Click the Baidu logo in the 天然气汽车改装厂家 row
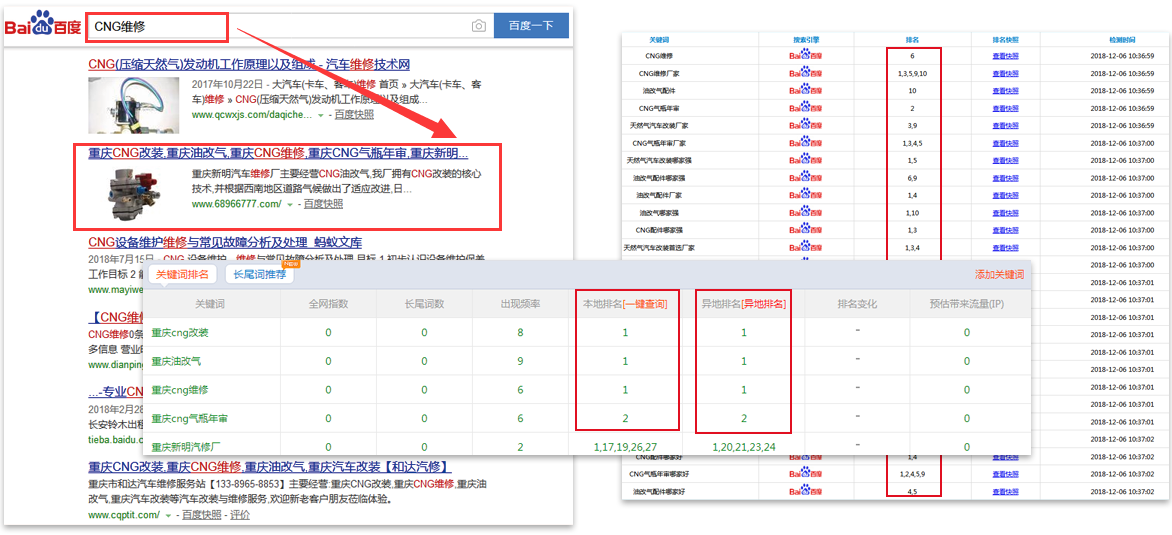Image resolution: width=1172 pixels, height=535 pixels. click(806, 126)
